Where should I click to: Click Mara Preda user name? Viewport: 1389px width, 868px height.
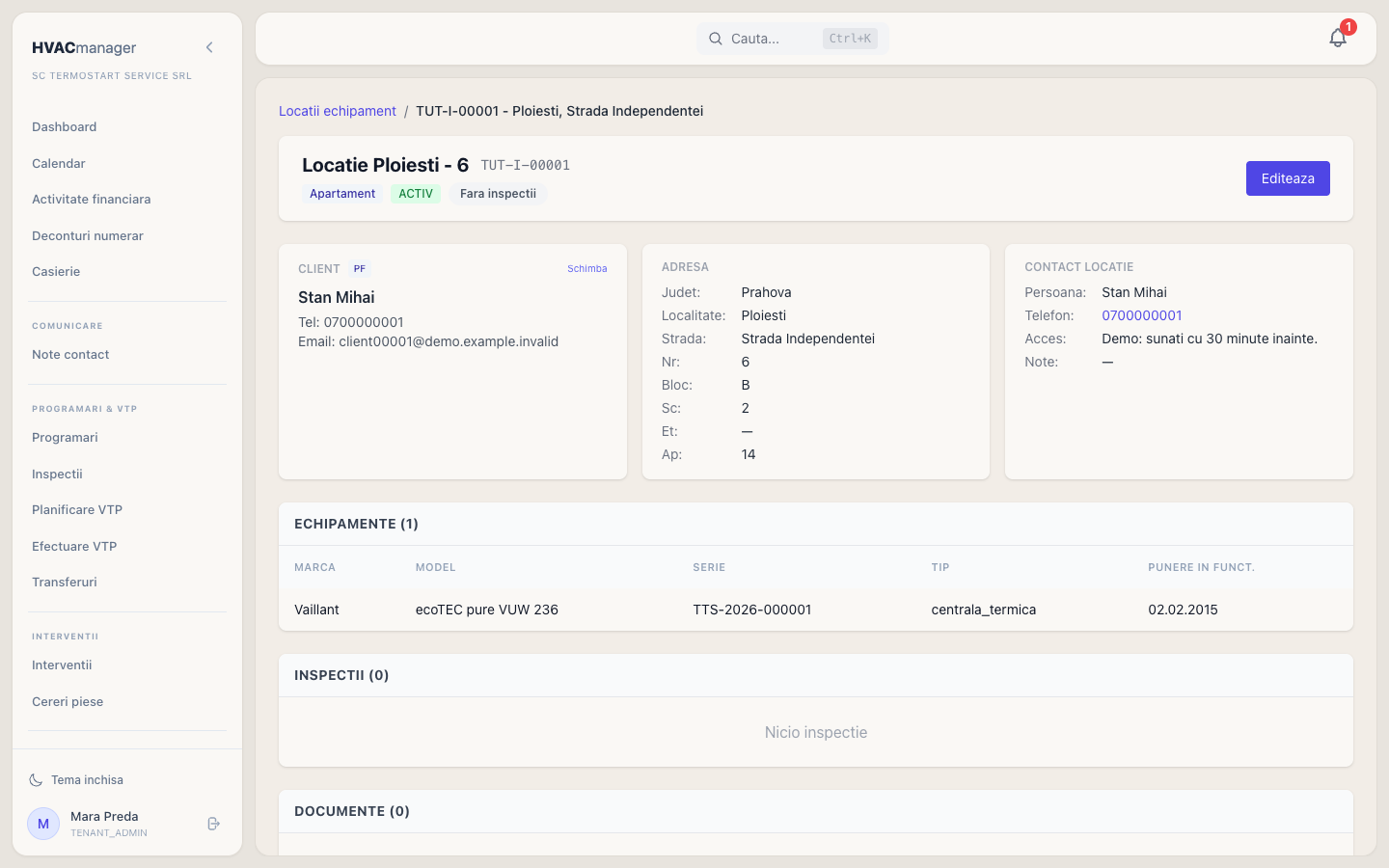104,817
